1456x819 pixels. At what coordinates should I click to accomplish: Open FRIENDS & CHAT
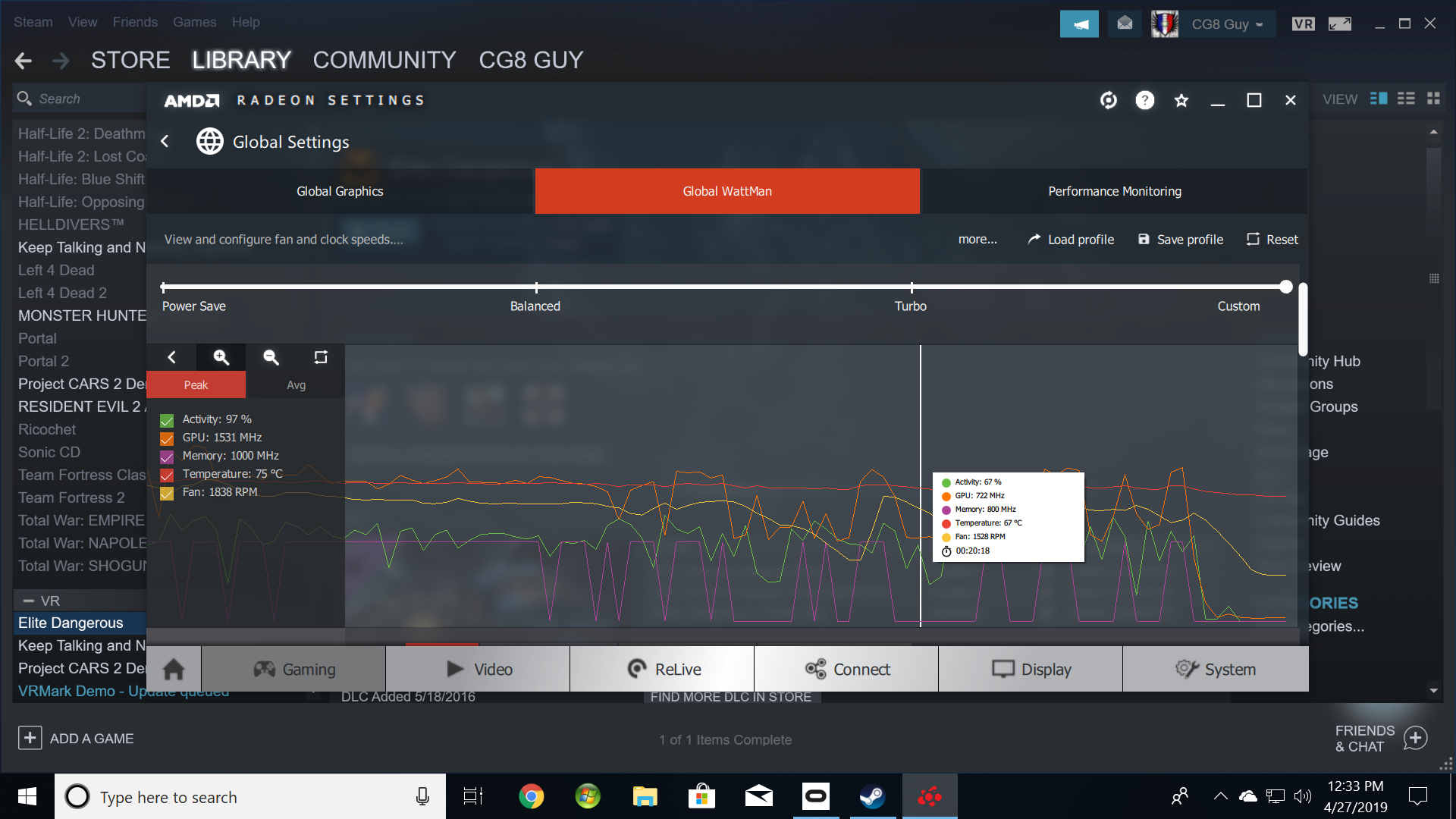coord(1381,738)
